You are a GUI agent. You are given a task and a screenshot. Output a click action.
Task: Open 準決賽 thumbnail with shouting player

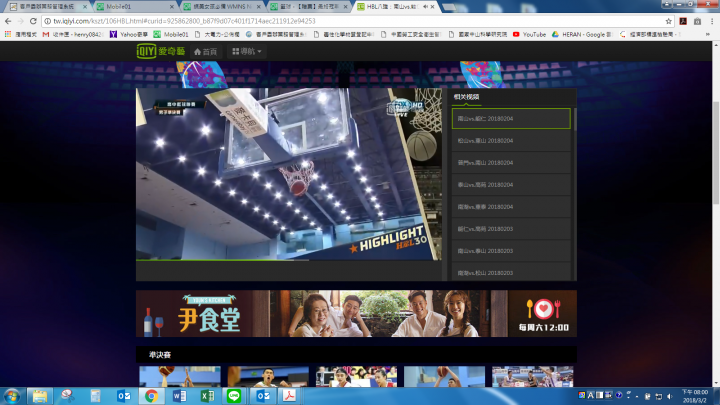tap(268, 377)
